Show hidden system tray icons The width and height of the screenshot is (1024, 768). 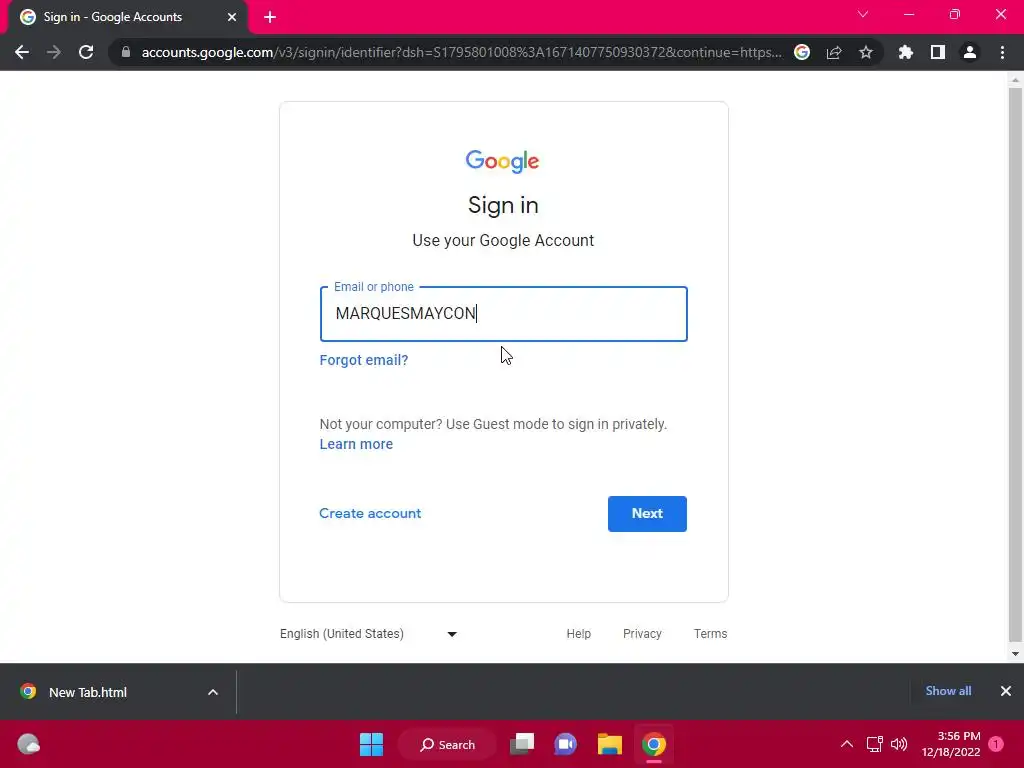coord(846,744)
